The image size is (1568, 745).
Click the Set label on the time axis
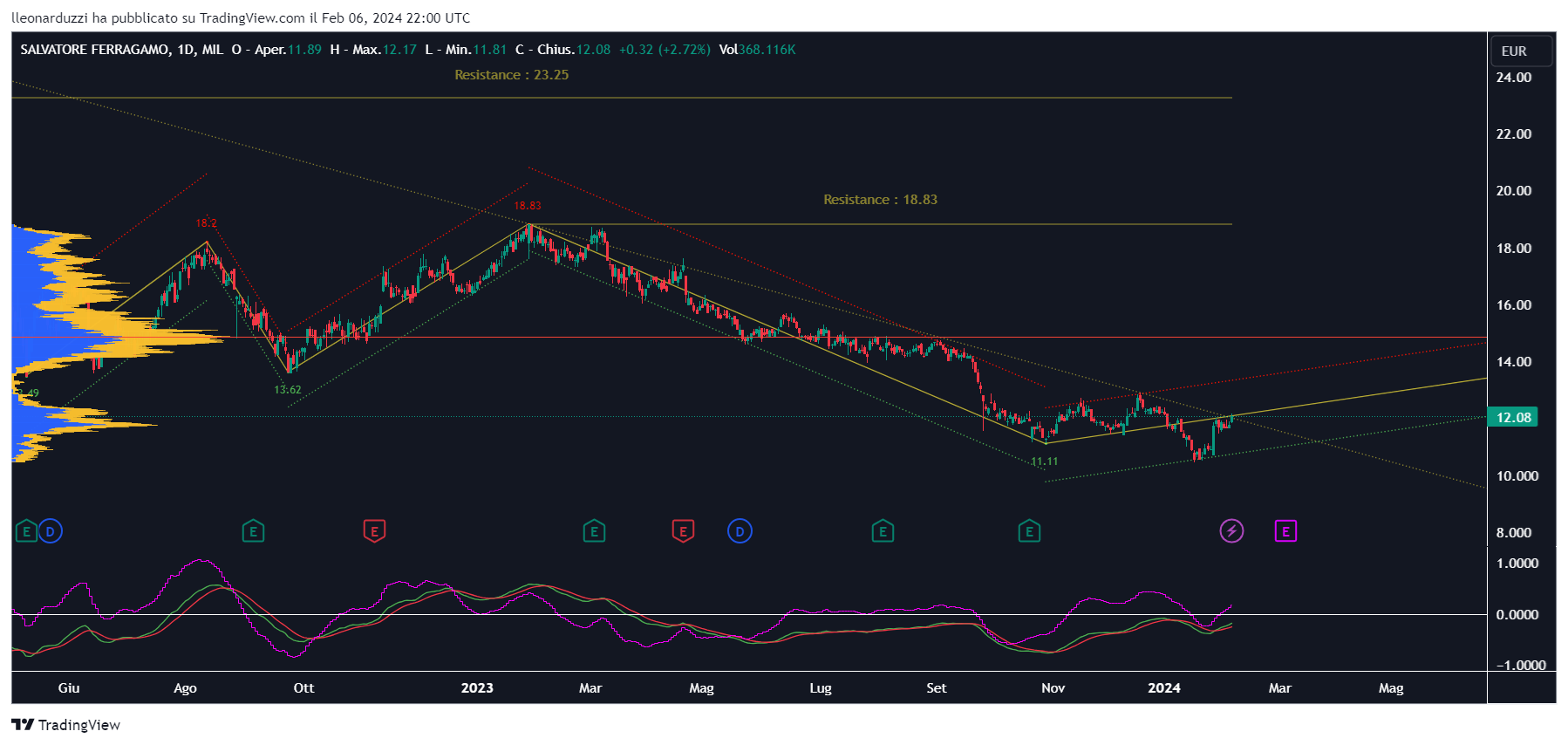[x=936, y=688]
